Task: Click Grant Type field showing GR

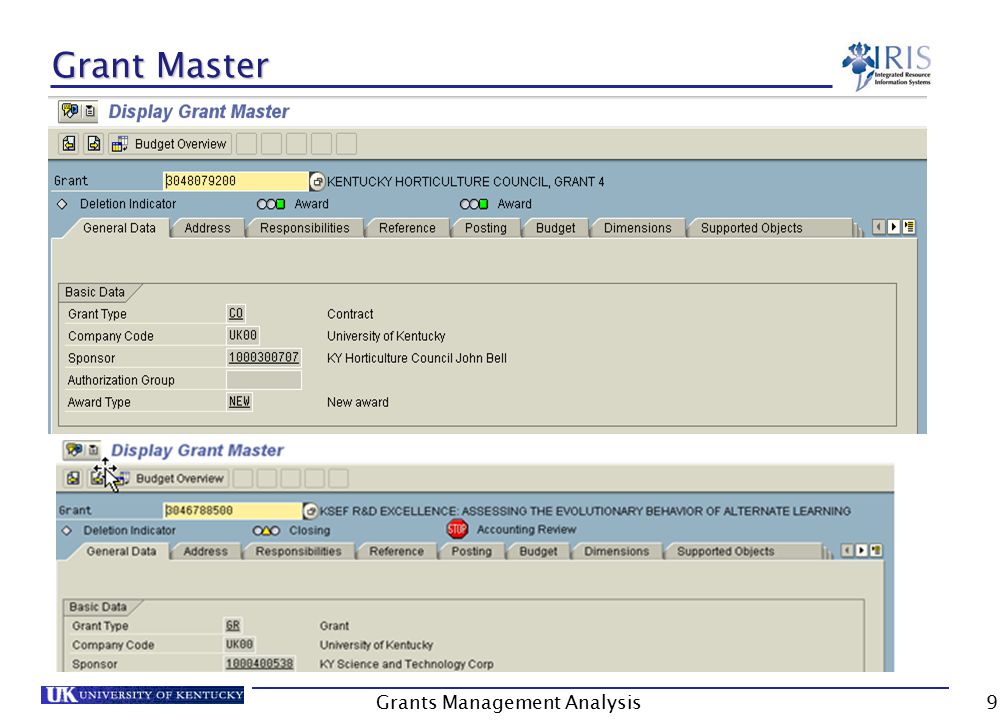Action: [233, 626]
